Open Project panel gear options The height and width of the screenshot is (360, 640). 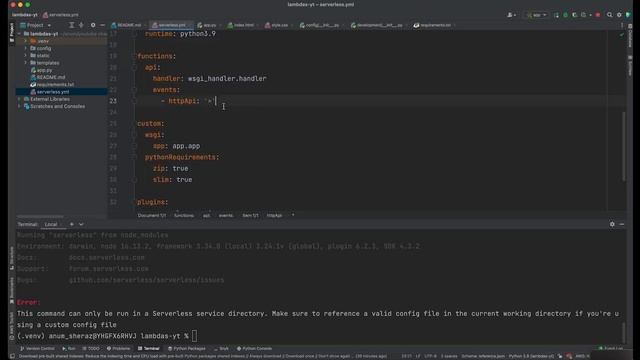tap(93, 25)
